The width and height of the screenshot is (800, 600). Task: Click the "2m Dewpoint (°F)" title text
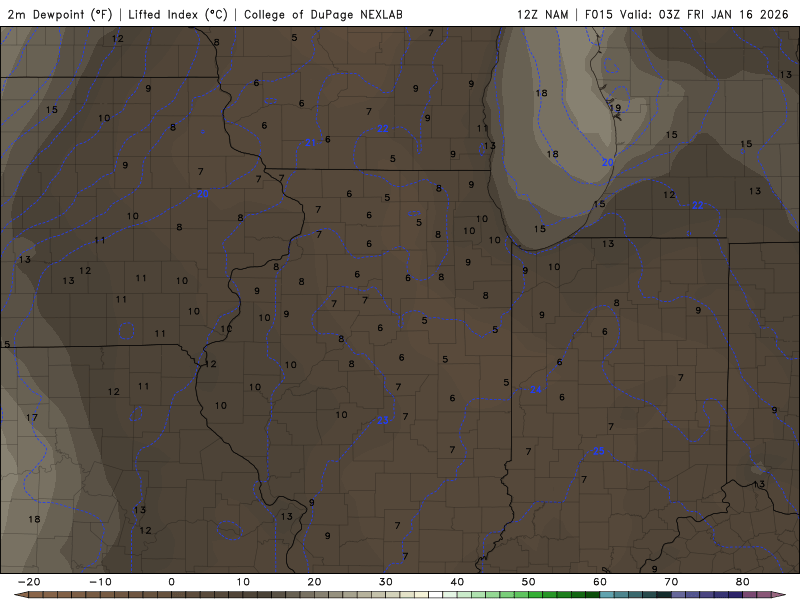tap(60, 14)
